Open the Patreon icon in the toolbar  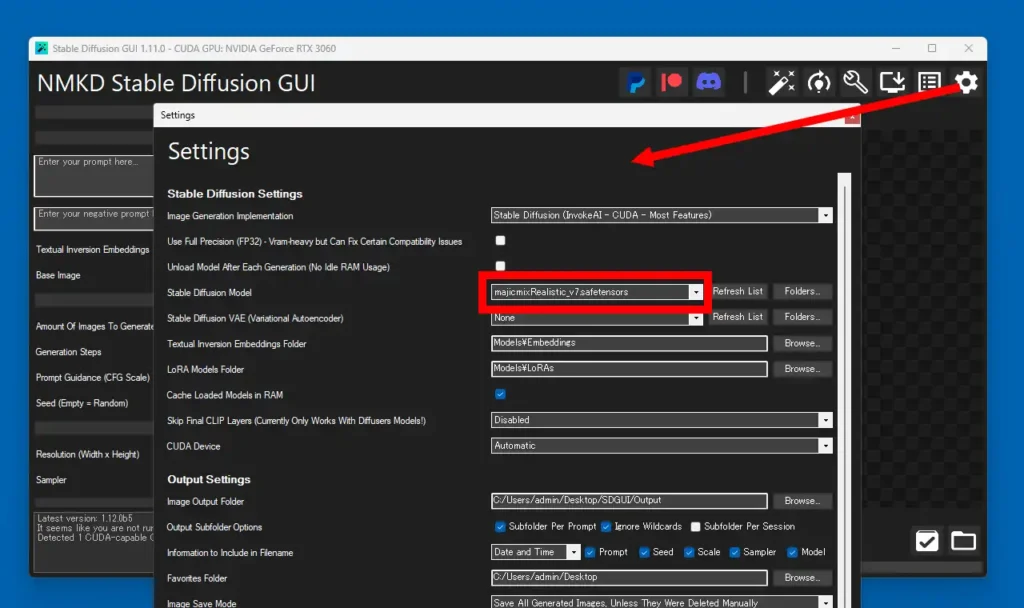pyautogui.click(x=671, y=82)
